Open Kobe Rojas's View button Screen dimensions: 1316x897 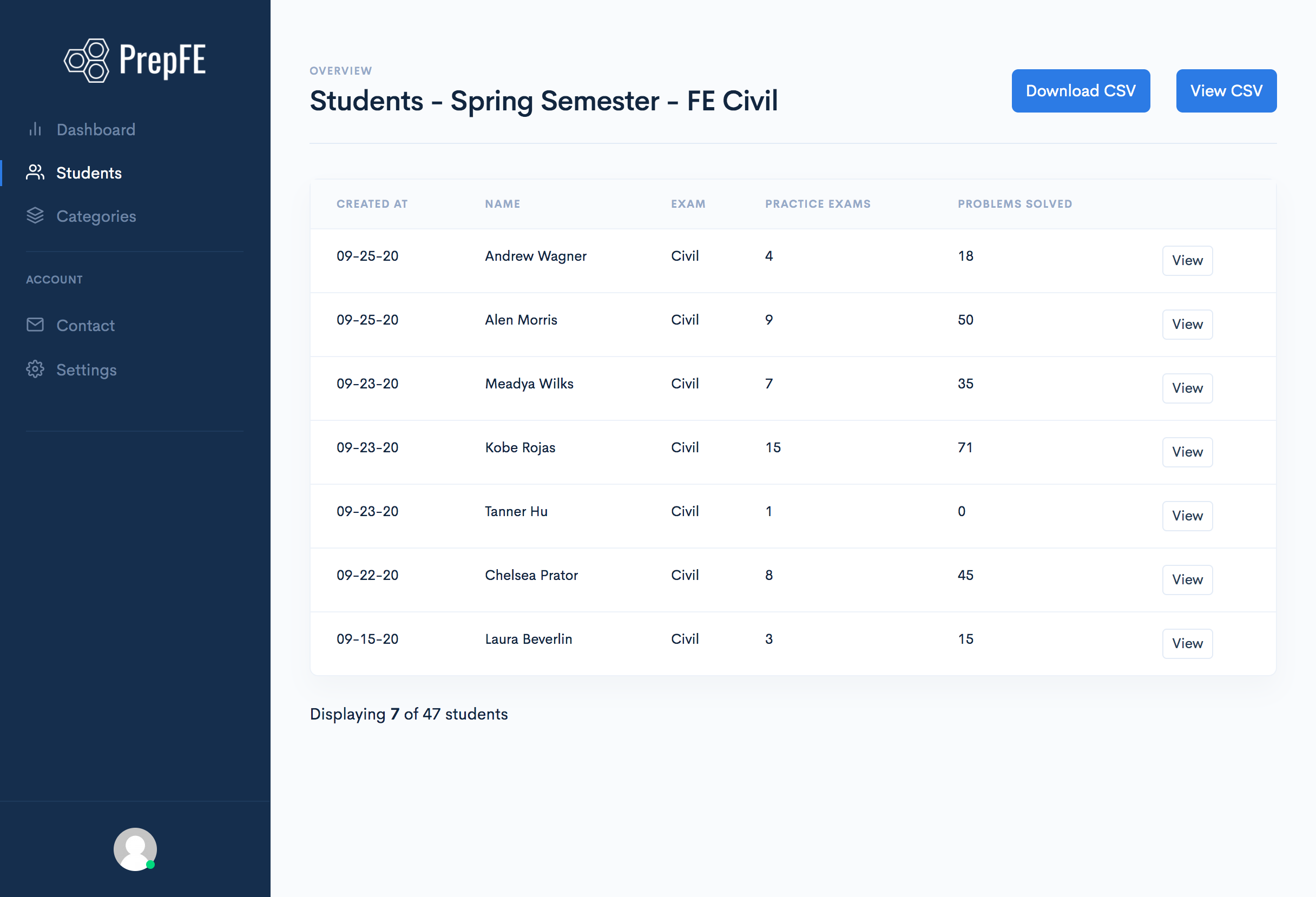1187,452
